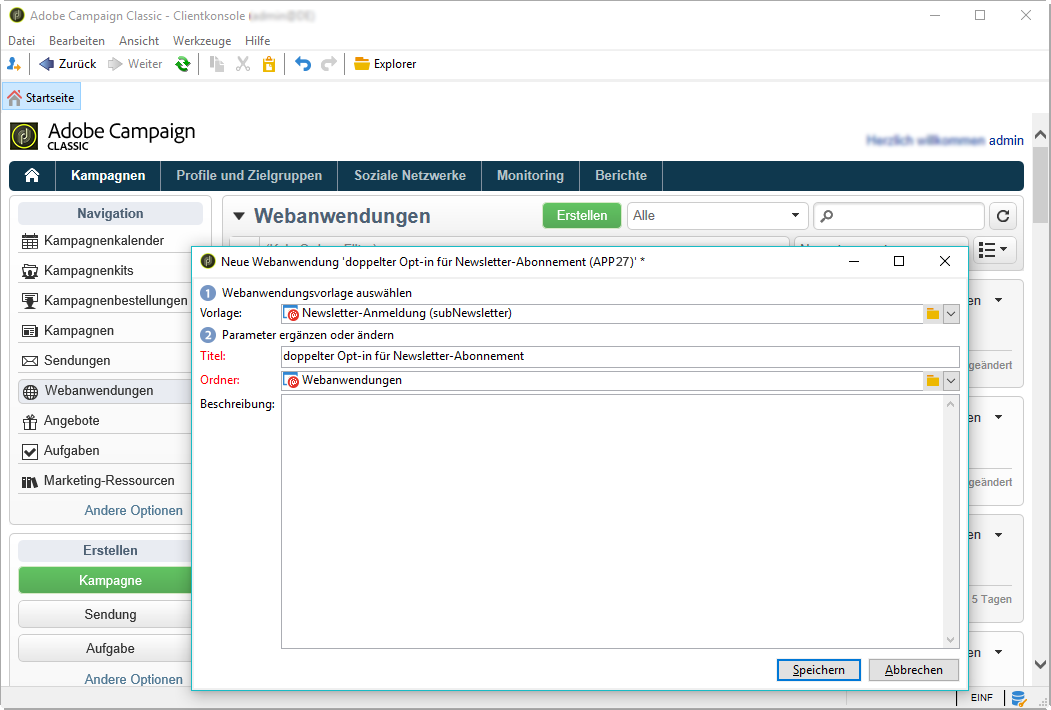1051x710 pixels.
Task: Click the Abbrechen button
Action: [914, 670]
